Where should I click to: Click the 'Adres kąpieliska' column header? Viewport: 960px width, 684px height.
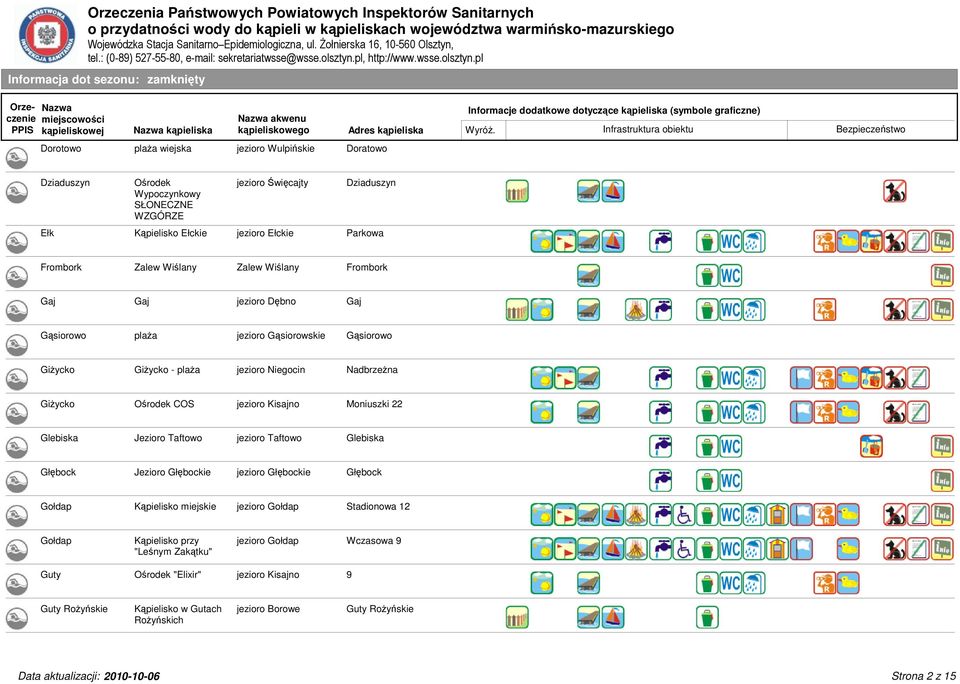point(386,130)
